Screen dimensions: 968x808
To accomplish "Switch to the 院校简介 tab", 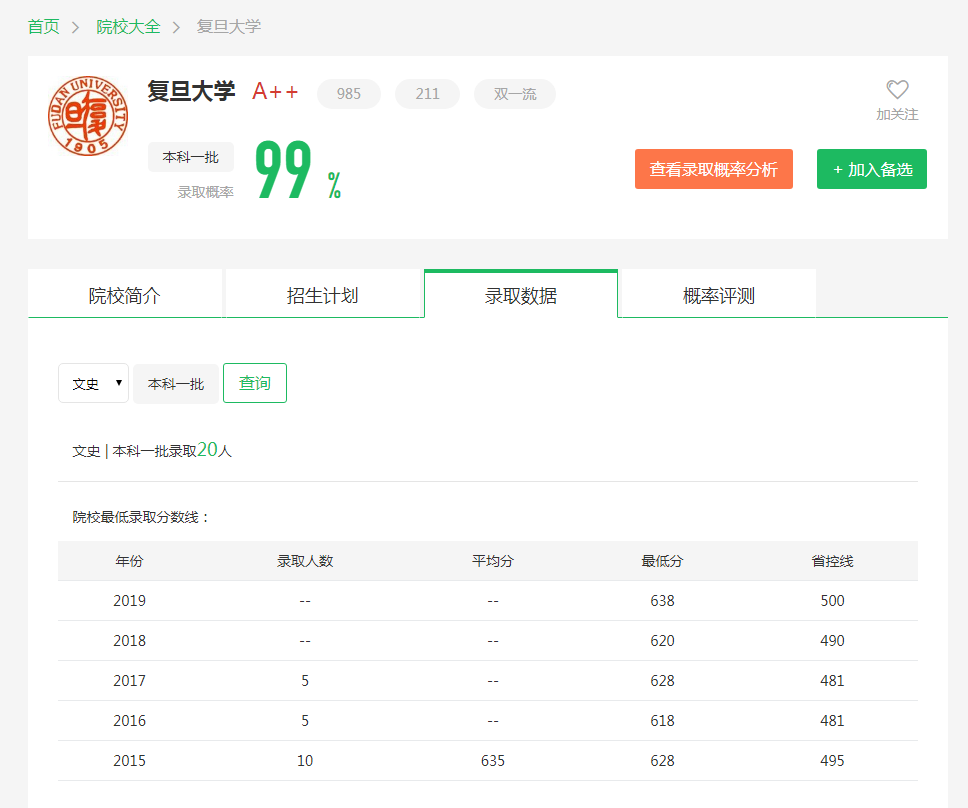I will [x=125, y=294].
